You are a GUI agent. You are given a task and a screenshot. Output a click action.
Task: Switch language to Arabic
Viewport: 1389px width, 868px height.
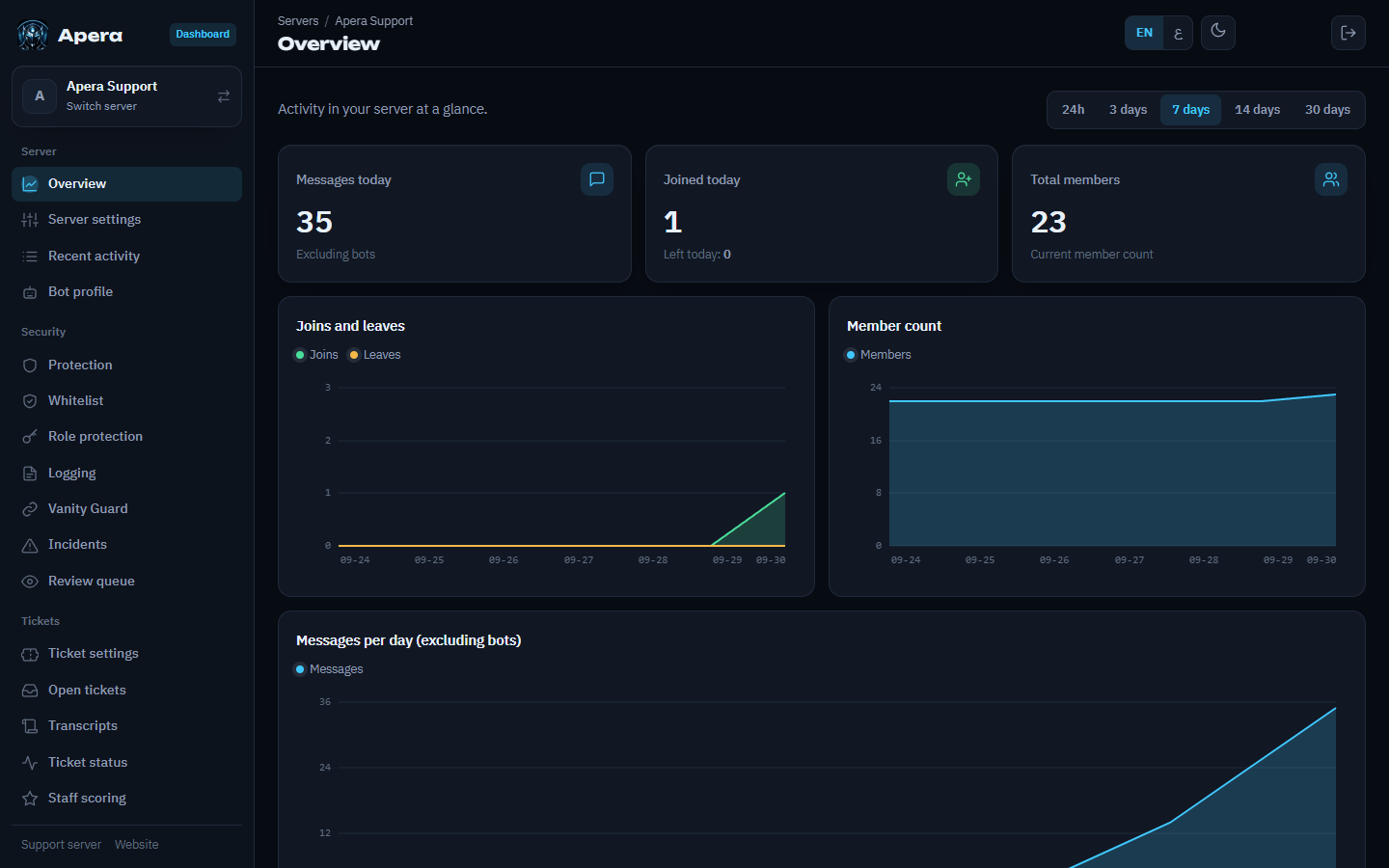pyautogui.click(x=1178, y=33)
